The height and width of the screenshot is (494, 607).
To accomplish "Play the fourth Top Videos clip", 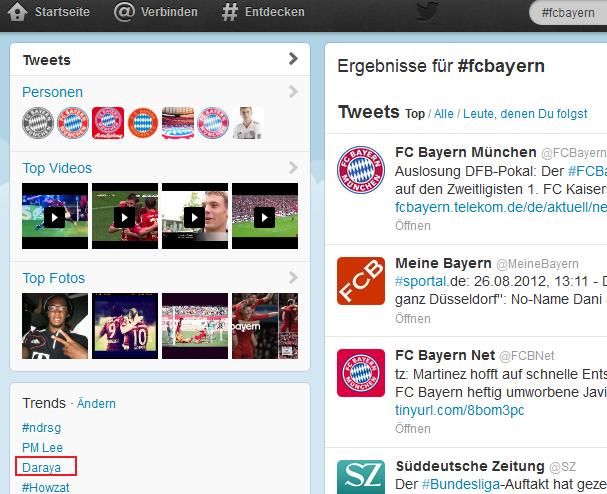I will pos(265,217).
